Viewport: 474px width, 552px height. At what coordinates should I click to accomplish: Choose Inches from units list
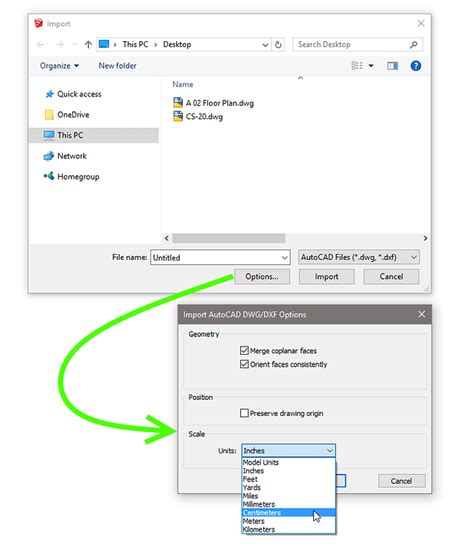tap(288, 471)
